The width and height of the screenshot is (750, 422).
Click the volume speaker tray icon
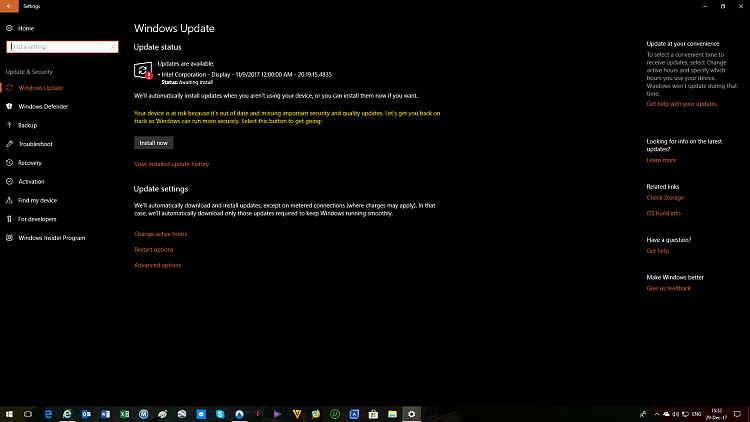pyautogui.click(x=675, y=414)
